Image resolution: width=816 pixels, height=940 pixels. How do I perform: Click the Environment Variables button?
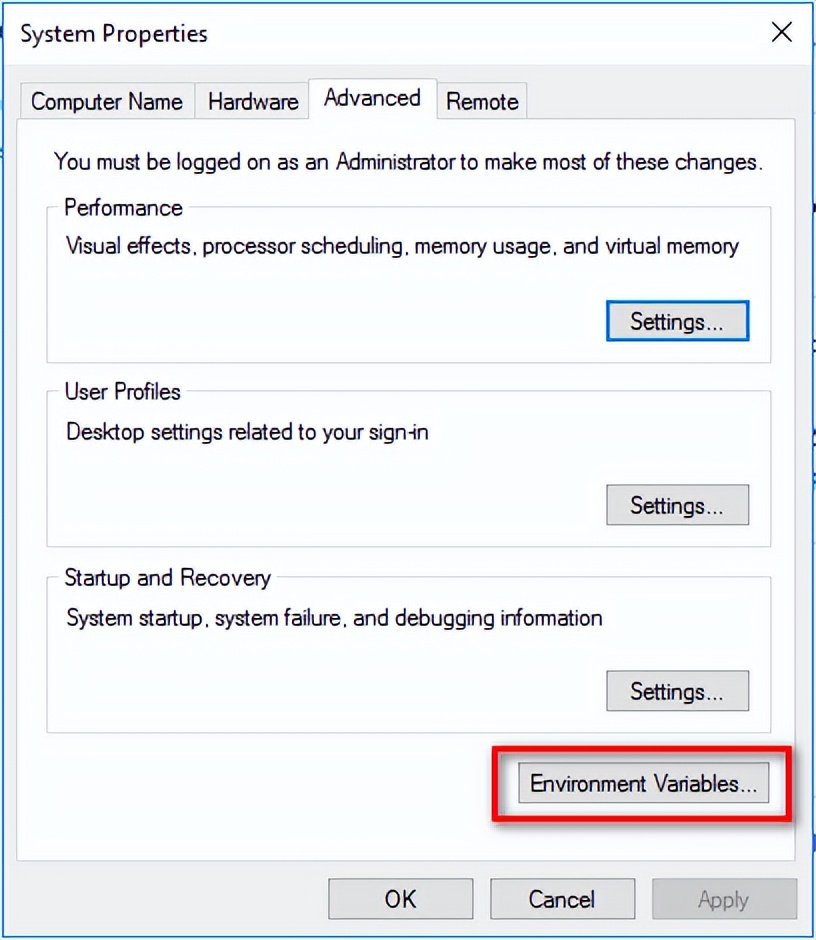643,783
